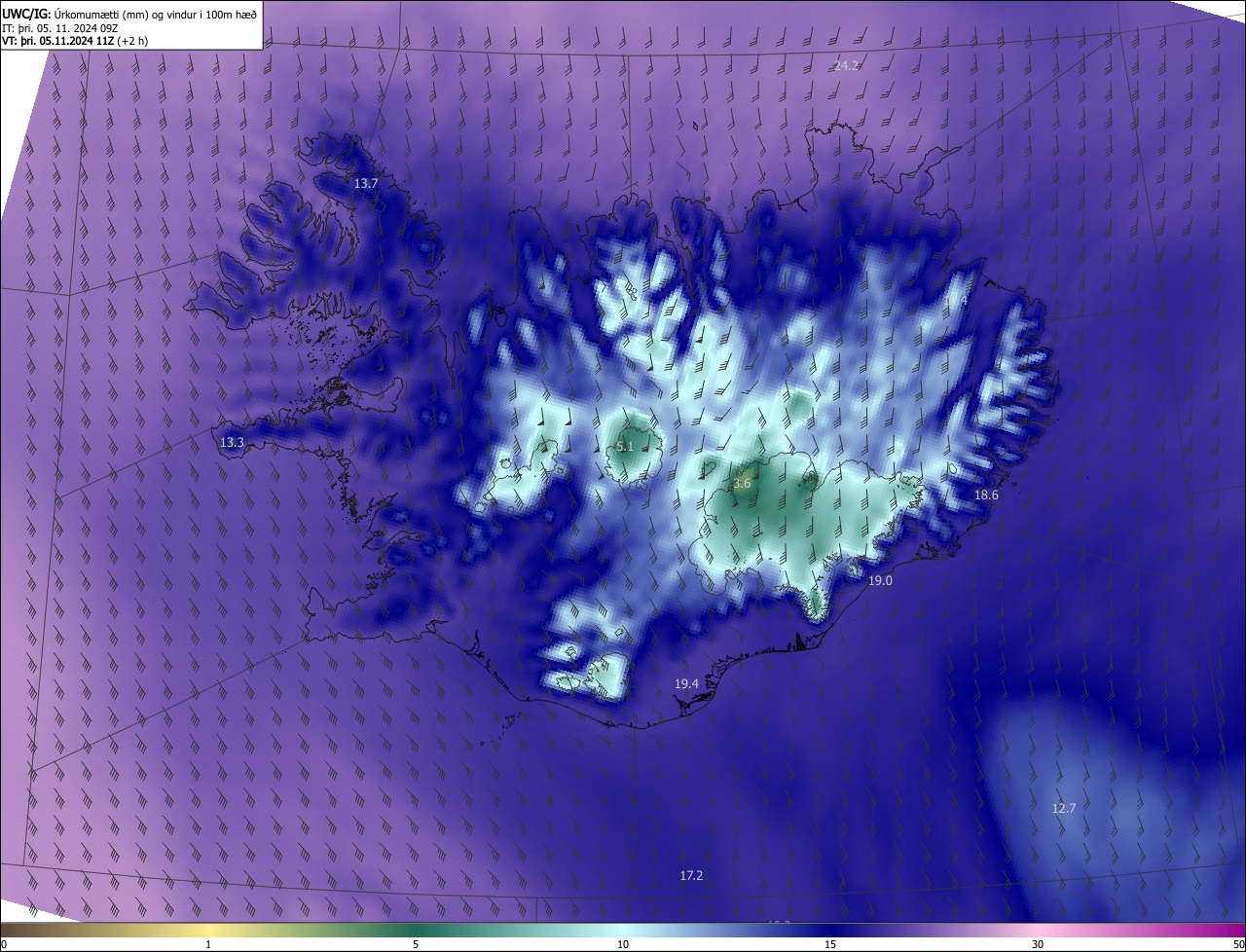Click the colorbar tick label 15
1246x952 pixels.
(830, 944)
